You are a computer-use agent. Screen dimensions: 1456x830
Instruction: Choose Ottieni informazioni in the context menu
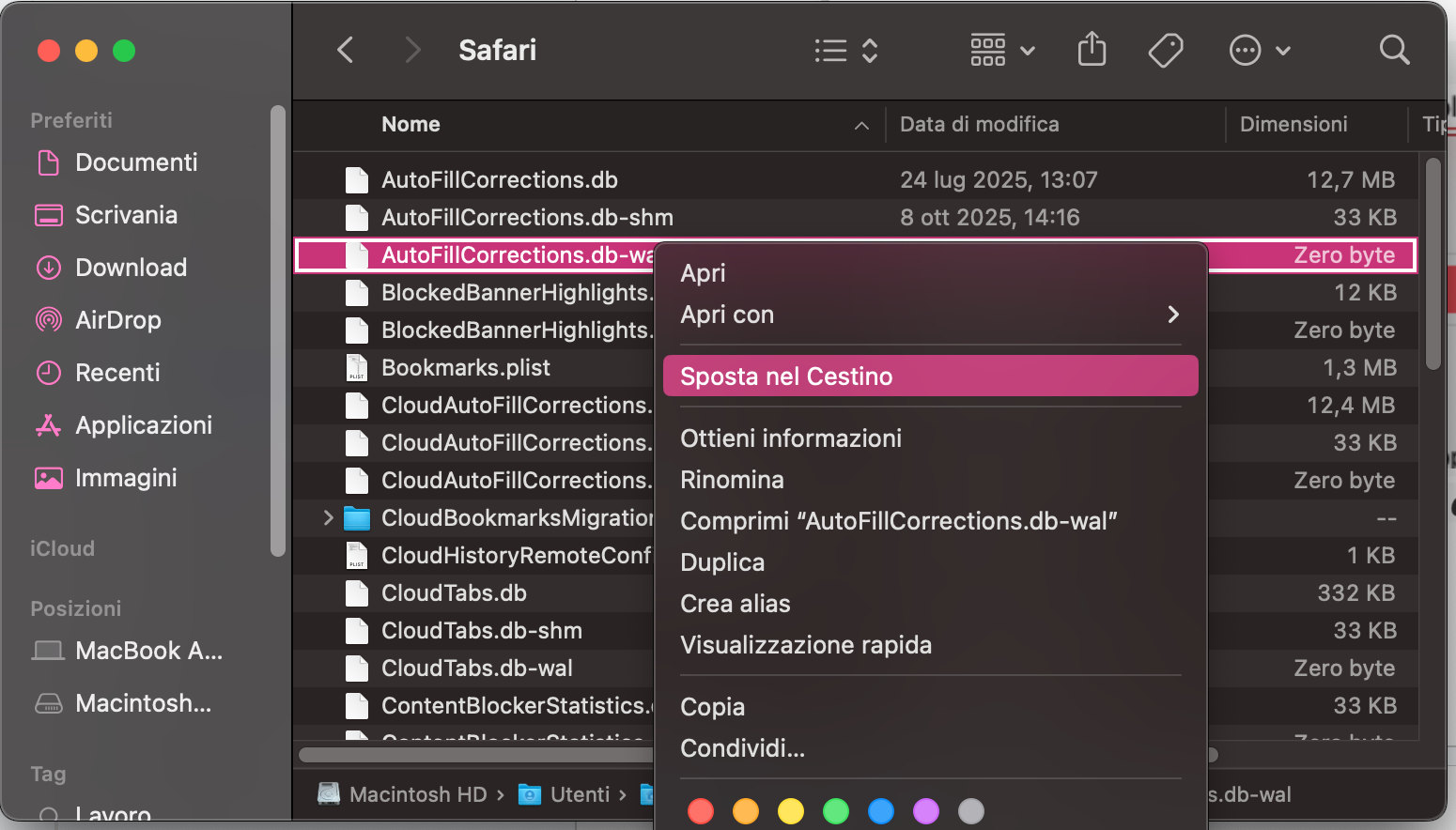(791, 438)
